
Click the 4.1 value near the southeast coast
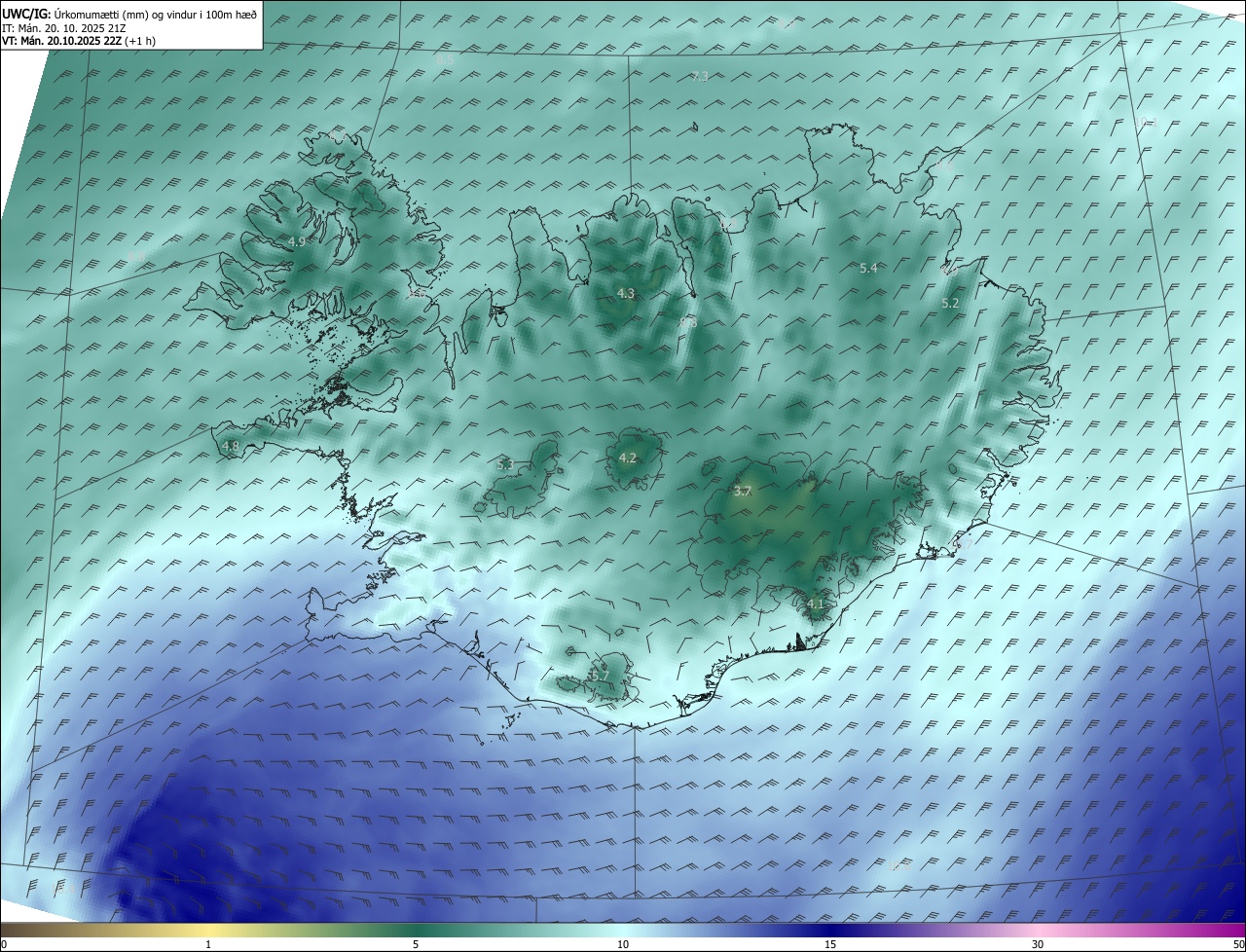(x=815, y=604)
